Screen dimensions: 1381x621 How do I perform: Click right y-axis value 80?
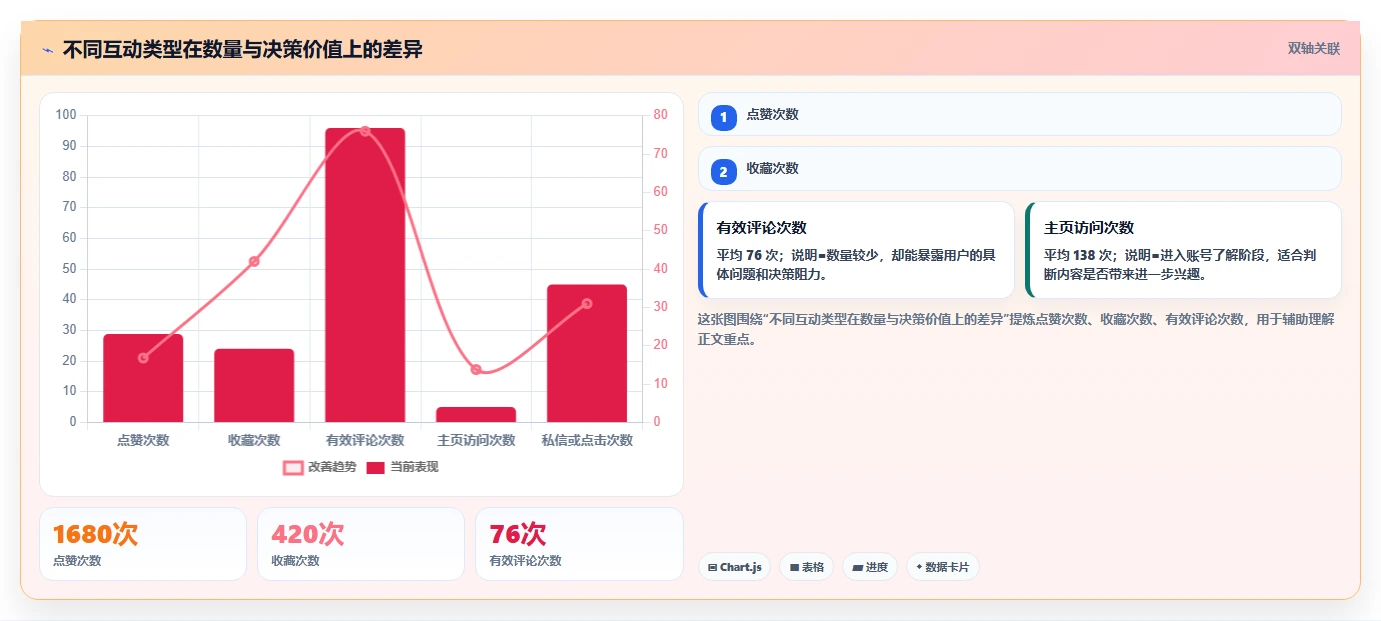tap(661, 115)
